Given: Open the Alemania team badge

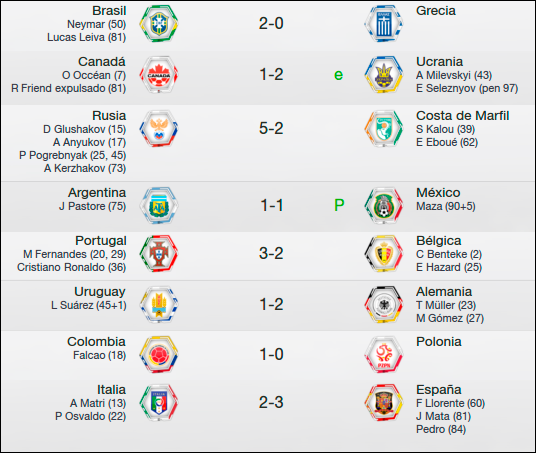Looking at the screenshot, I should coord(384,304).
